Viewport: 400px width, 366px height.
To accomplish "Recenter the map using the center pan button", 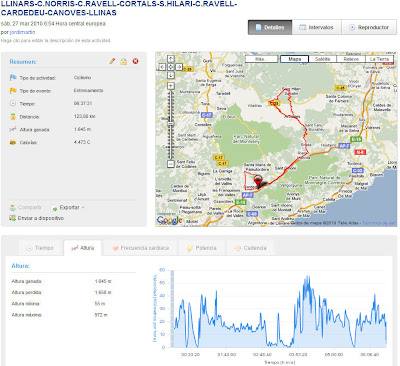I will pyautogui.click(x=171, y=67).
